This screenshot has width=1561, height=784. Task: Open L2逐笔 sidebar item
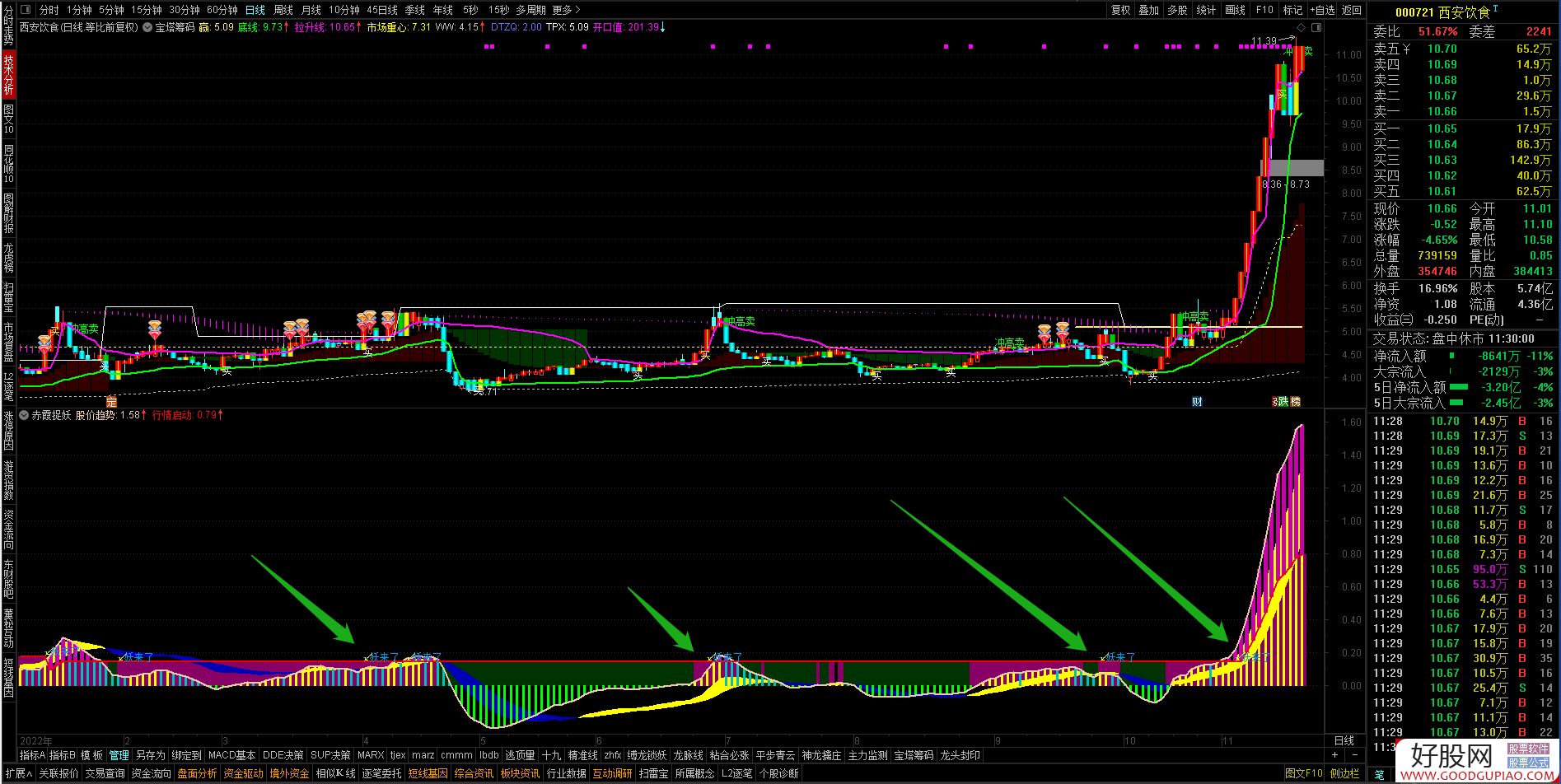[8, 385]
